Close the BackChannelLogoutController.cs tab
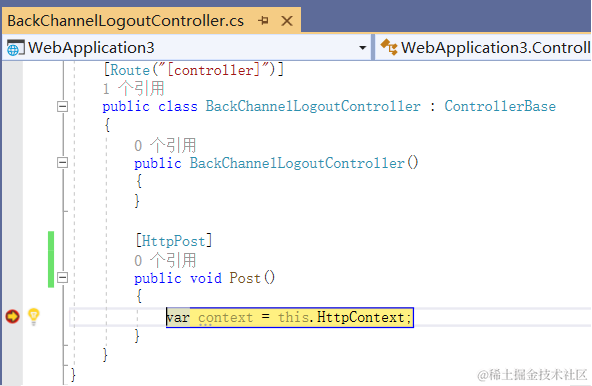Viewport: 592px width, 386px height. pyautogui.click(x=287, y=21)
